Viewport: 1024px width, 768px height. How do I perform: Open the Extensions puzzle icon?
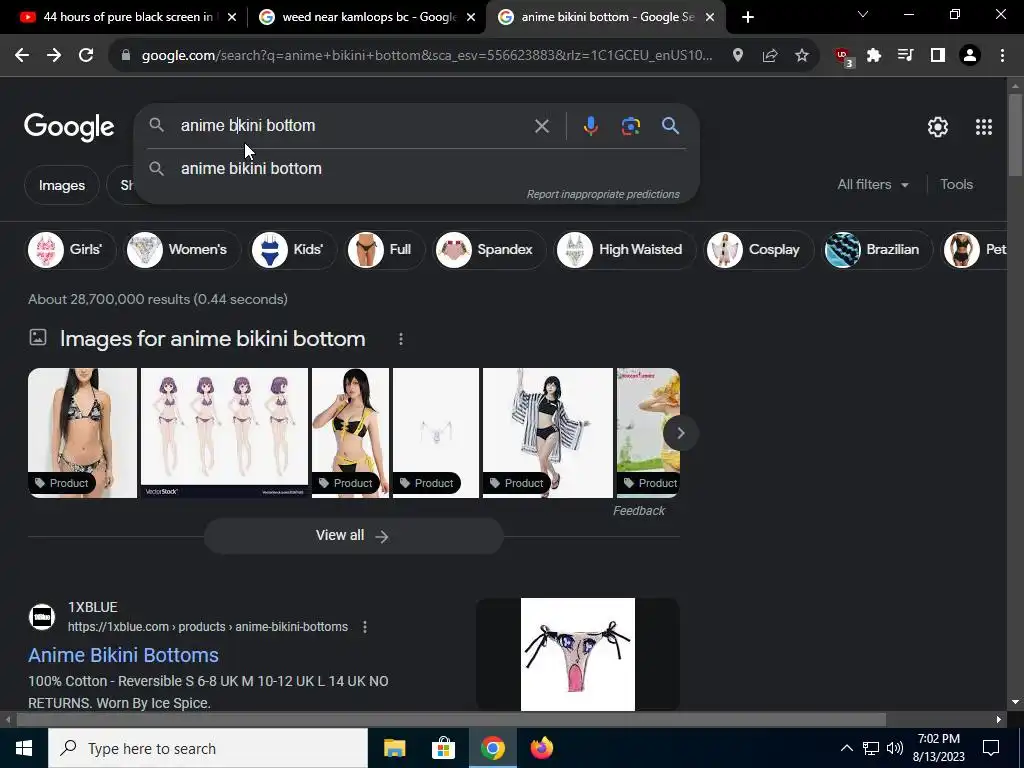(874, 56)
